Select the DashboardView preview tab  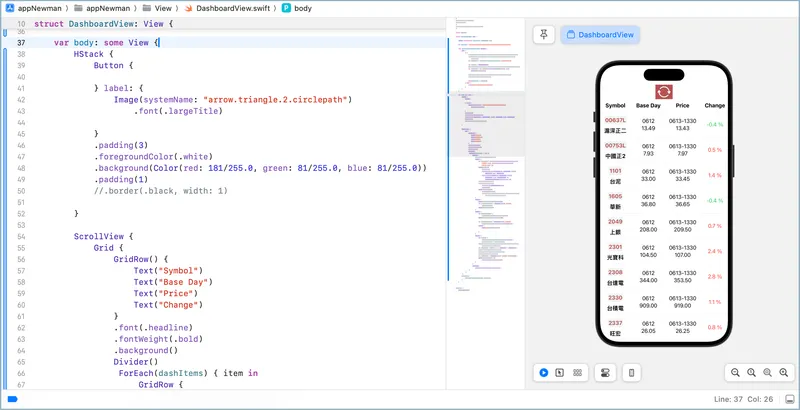pyautogui.click(x=600, y=35)
